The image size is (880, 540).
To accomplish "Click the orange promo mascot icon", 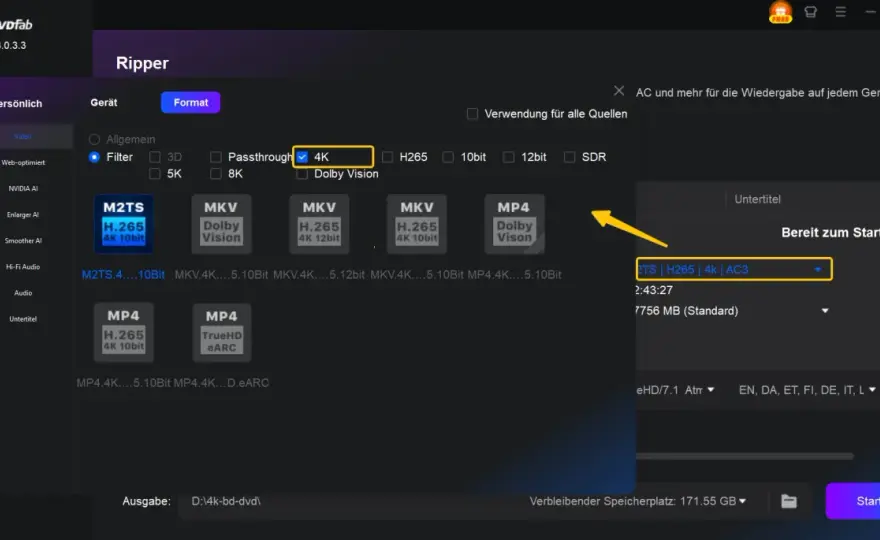I will click(780, 12).
